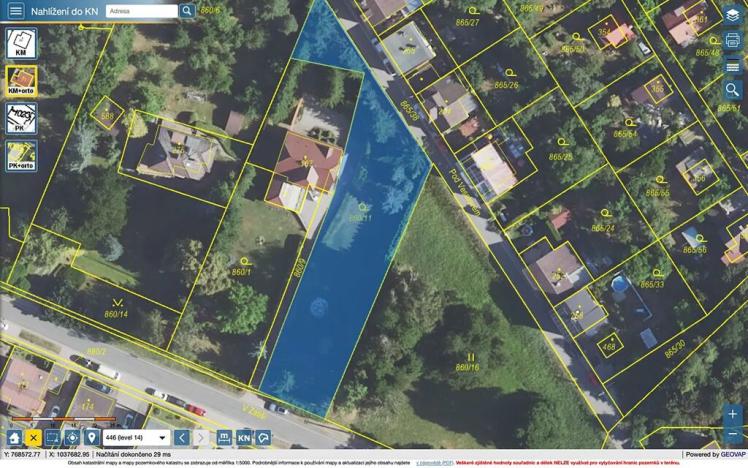Click the address search magnifier button
This screenshot has height=468, width=748.
pos(187,11)
